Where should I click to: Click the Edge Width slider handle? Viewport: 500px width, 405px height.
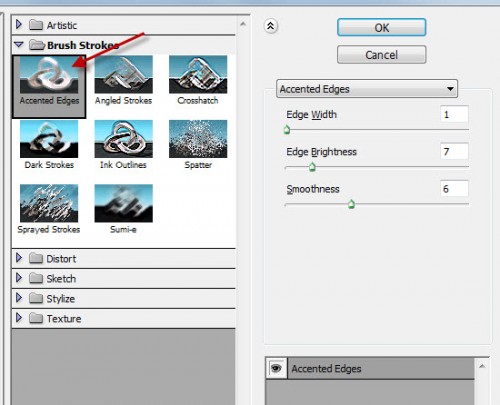click(x=287, y=130)
